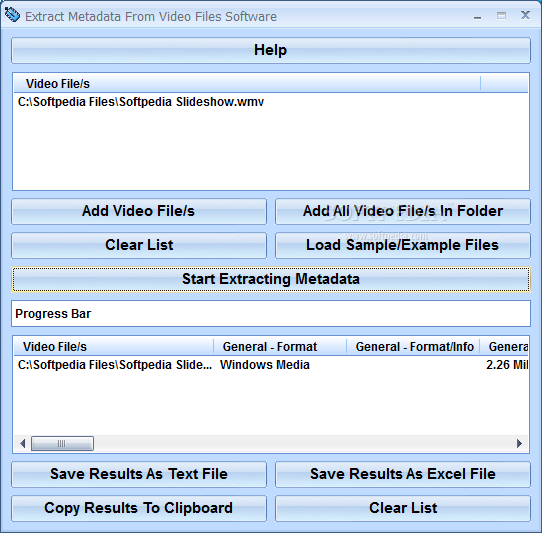This screenshot has height=533, width=542.
Task: Click the scroll left arrow in results
Action: click(x=22, y=443)
